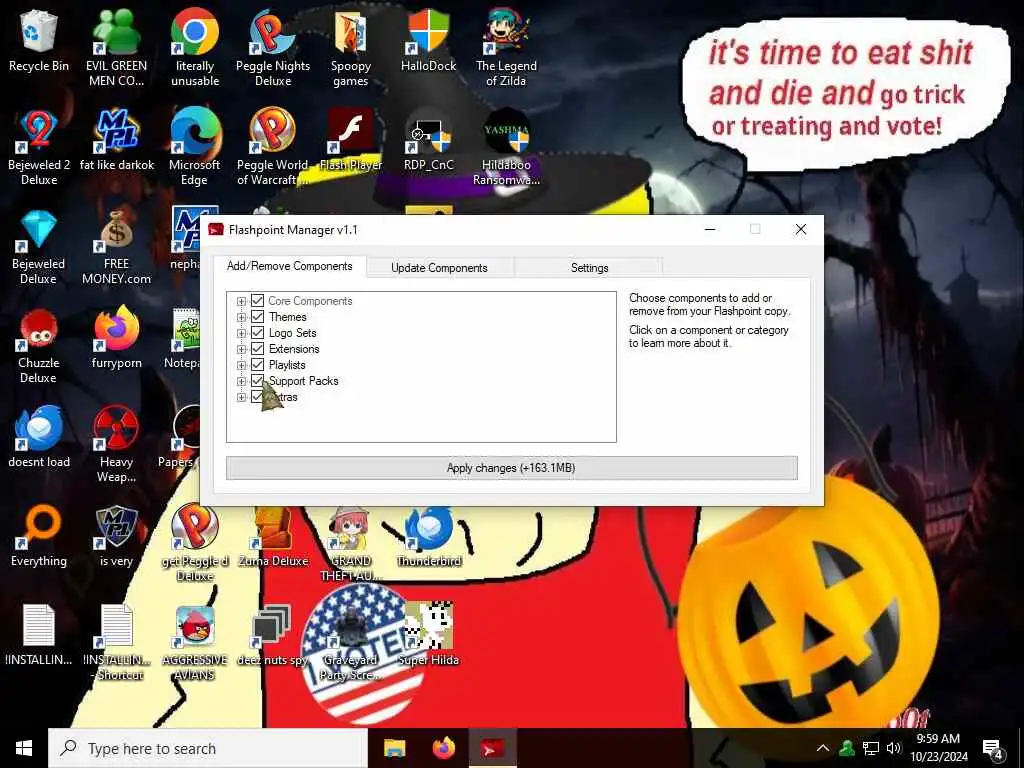This screenshot has height=768, width=1024.
Task: Select the Hildaboo Ransomware icon
Action: coord(506,148)
